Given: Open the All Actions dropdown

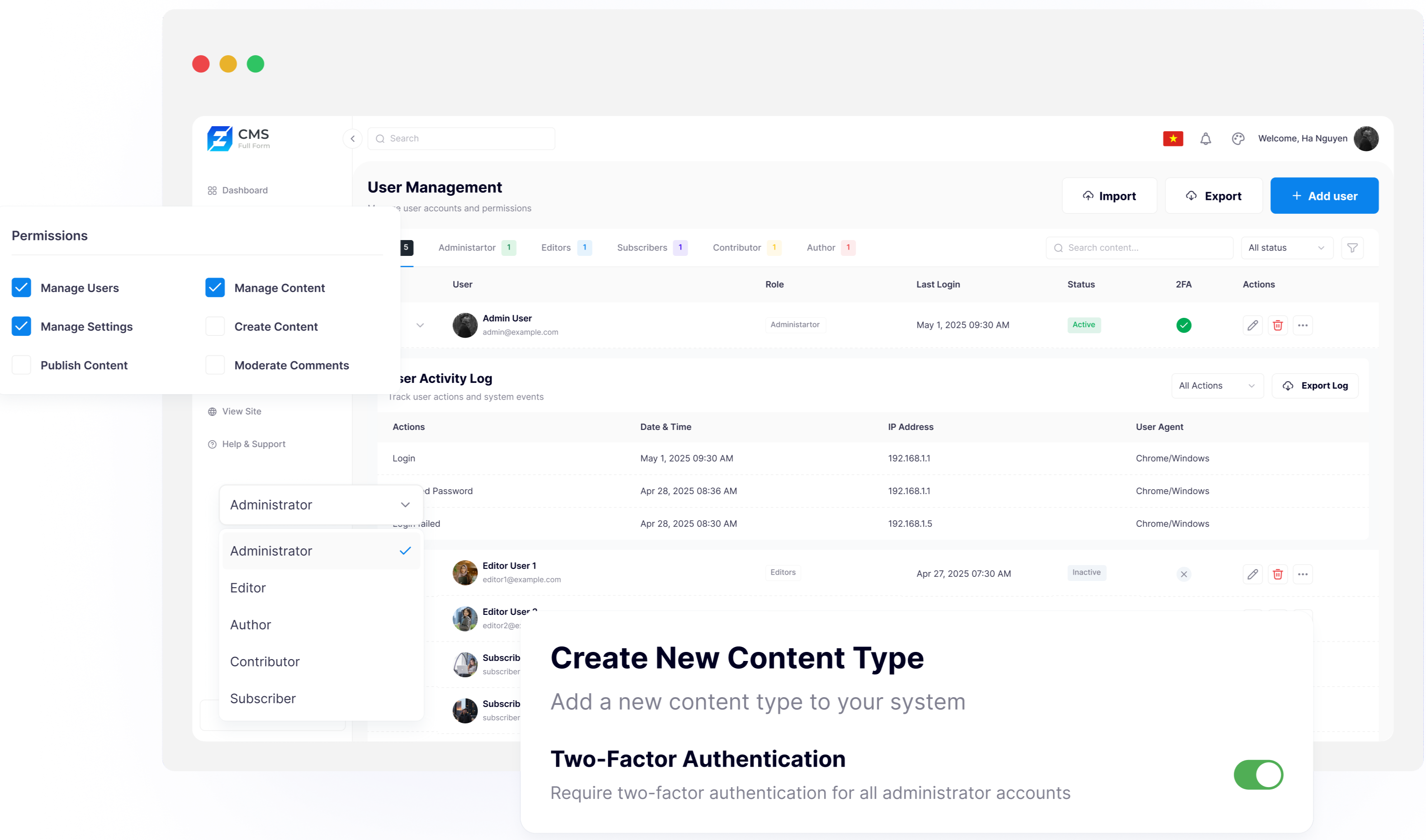Looking at the screenshot, I should [1217, 386].
